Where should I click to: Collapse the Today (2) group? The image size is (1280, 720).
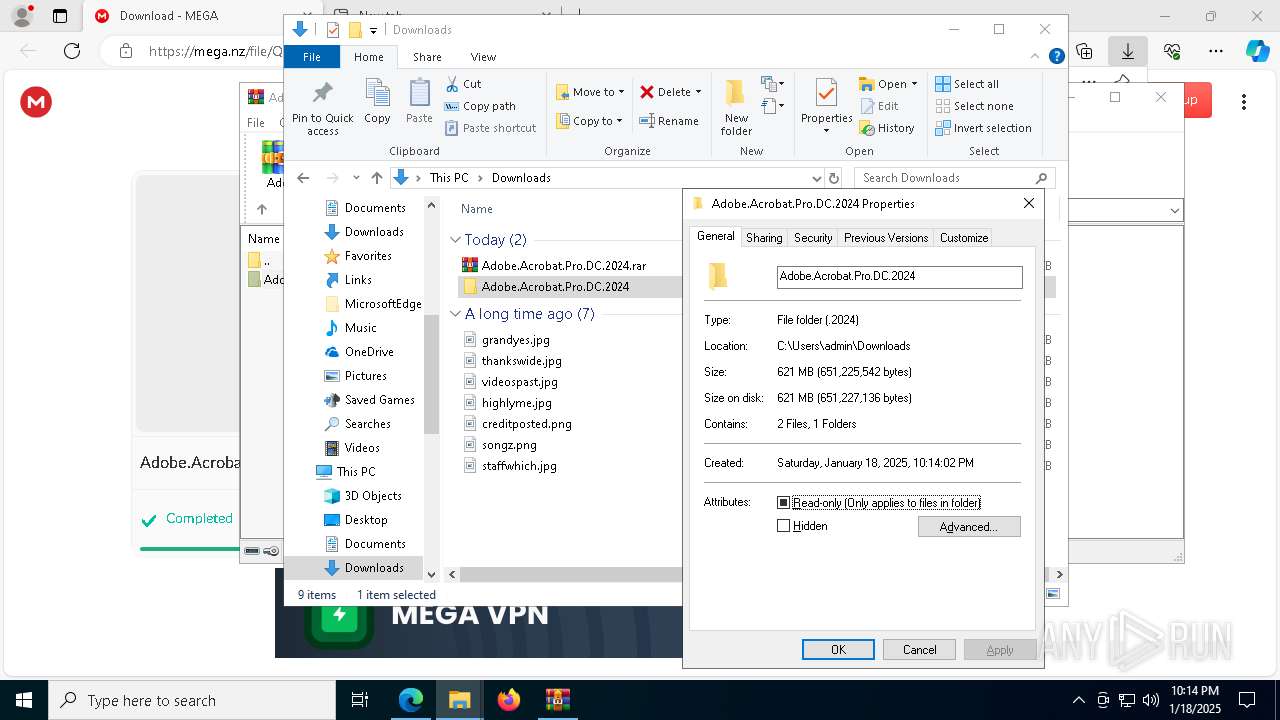(455, 240)
